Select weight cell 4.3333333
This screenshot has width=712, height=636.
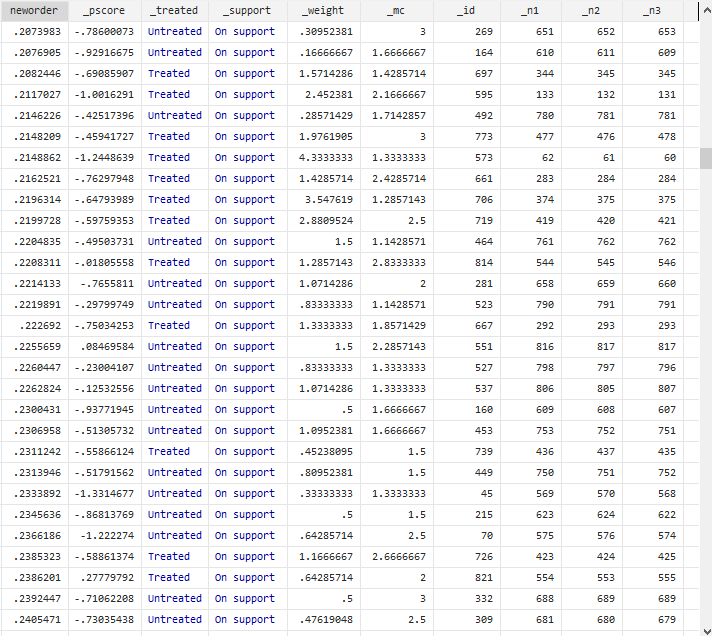tap(324, 158)
